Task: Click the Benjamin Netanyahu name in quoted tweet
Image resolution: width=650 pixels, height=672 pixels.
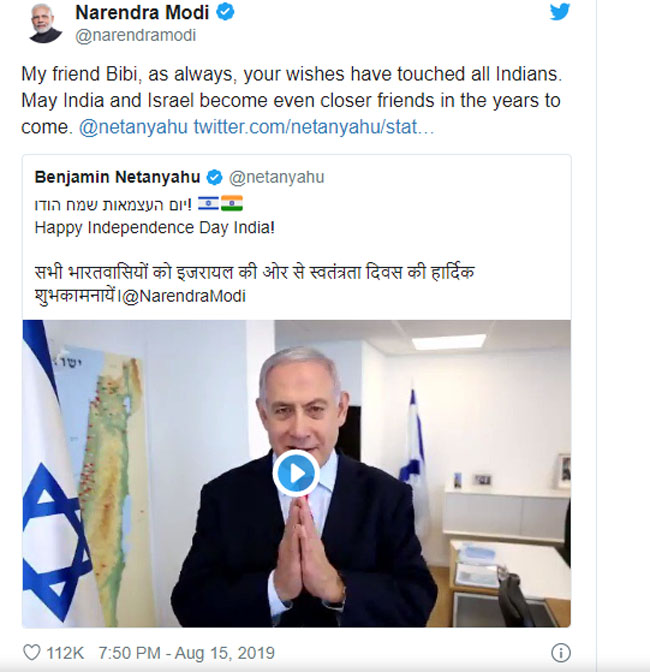Action: [x=117, y=177]
